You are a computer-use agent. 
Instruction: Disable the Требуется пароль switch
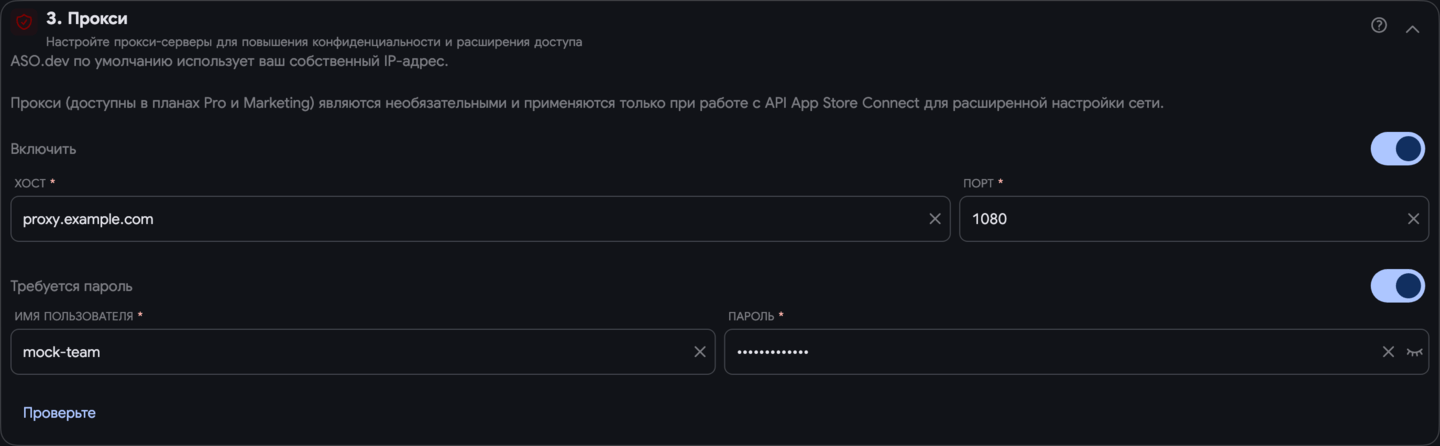1397,286
